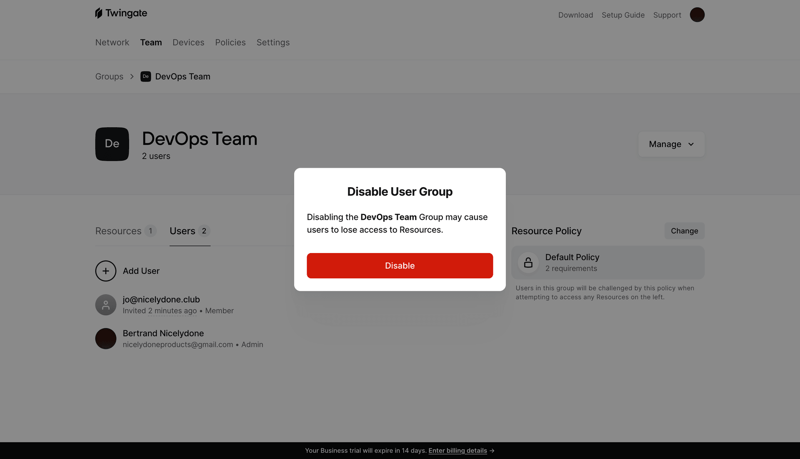The image size is (800, 459).
Task: Click Bertrand Nicelydone's avatar
Action: click(106, 339)
